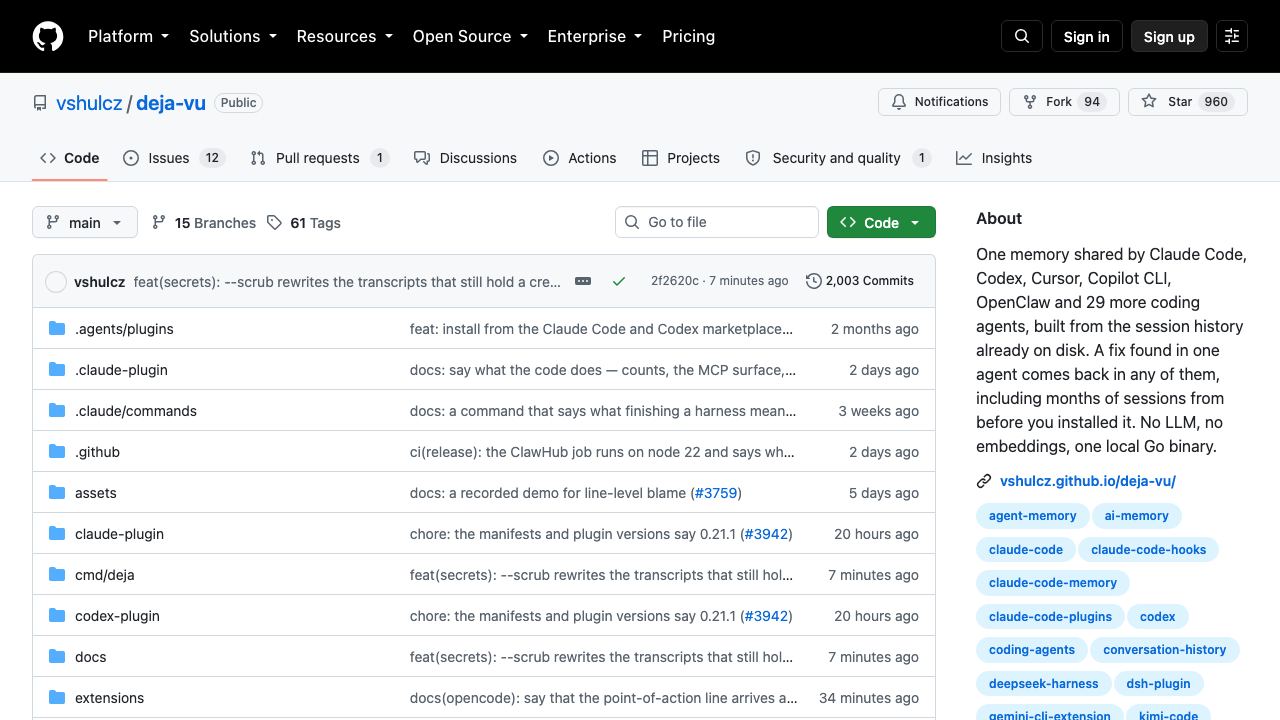Select the claude-code-hooks topic tag
The height and width of the screenshot is (720, 1280).
[1149, 549]
